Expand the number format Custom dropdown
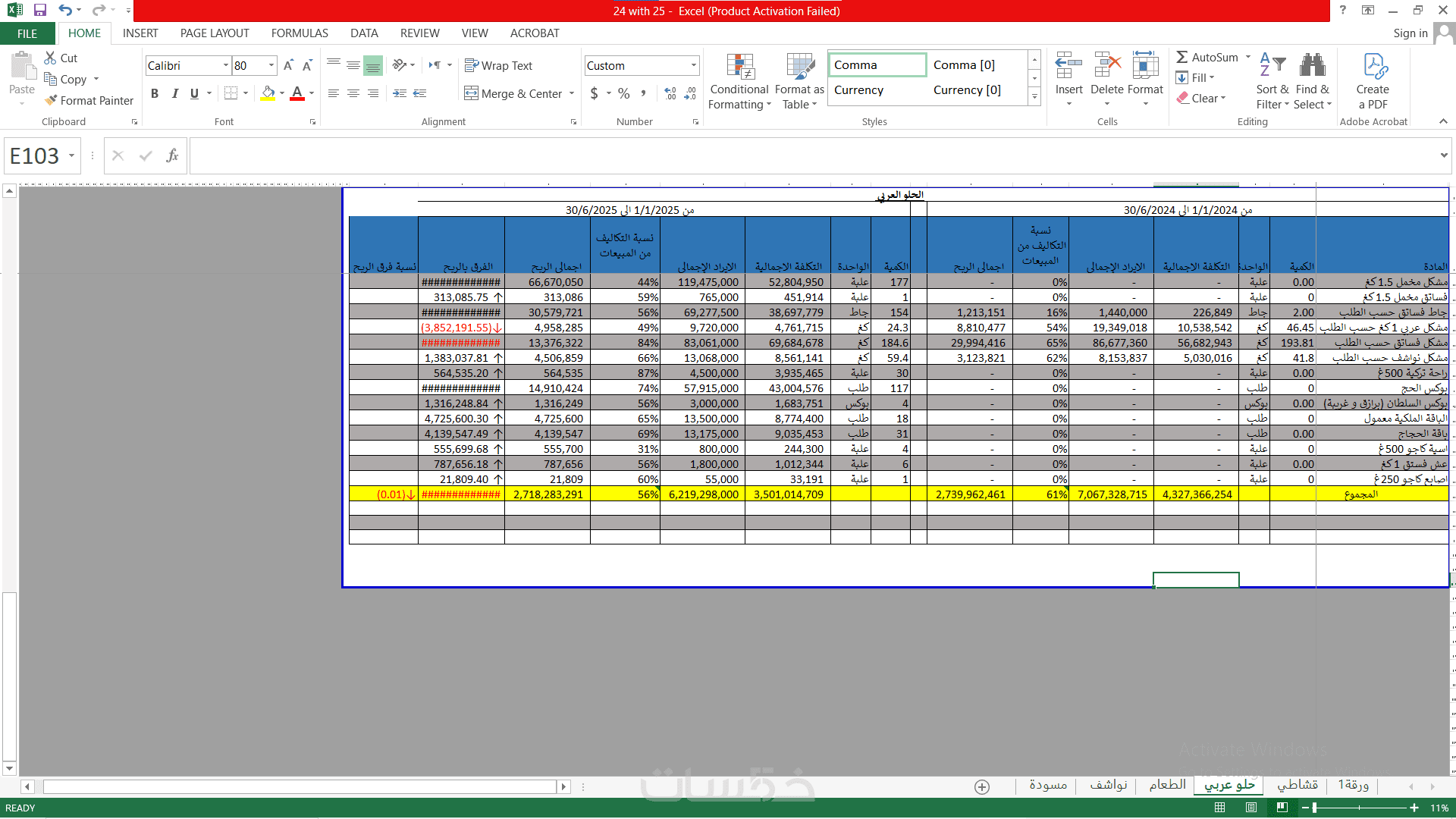1456x819 pixels. pos(693,66)
